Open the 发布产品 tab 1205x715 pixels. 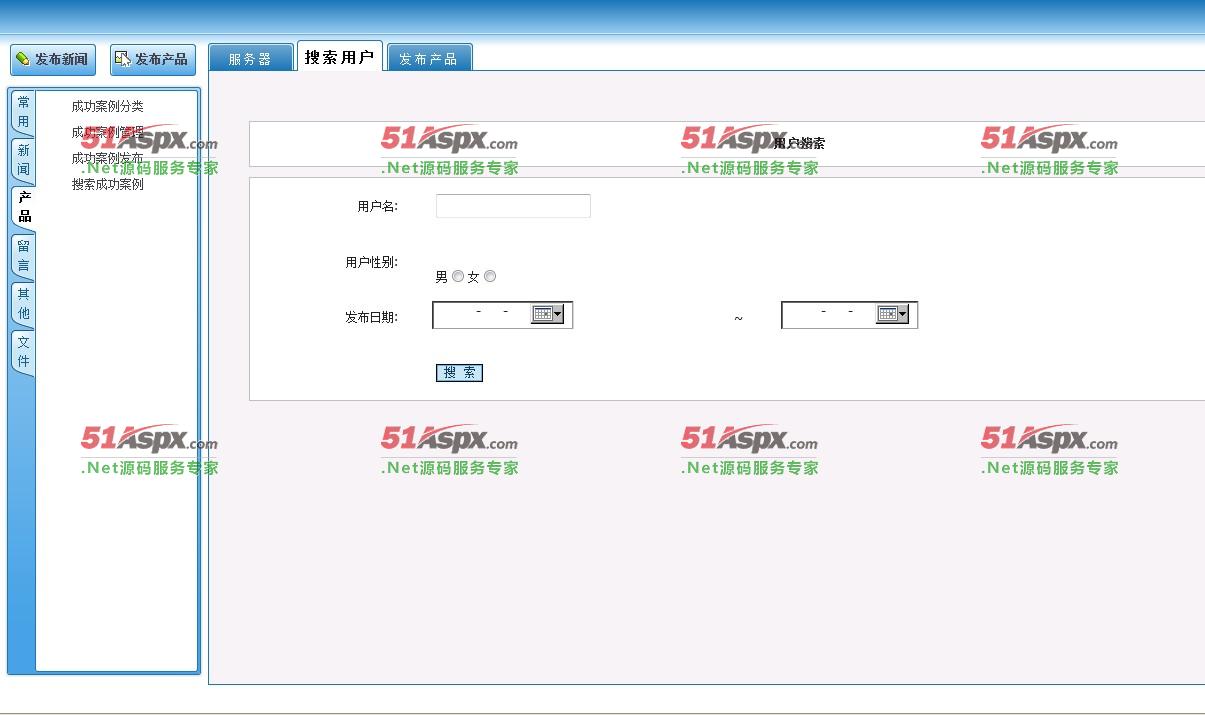[429, 58]
